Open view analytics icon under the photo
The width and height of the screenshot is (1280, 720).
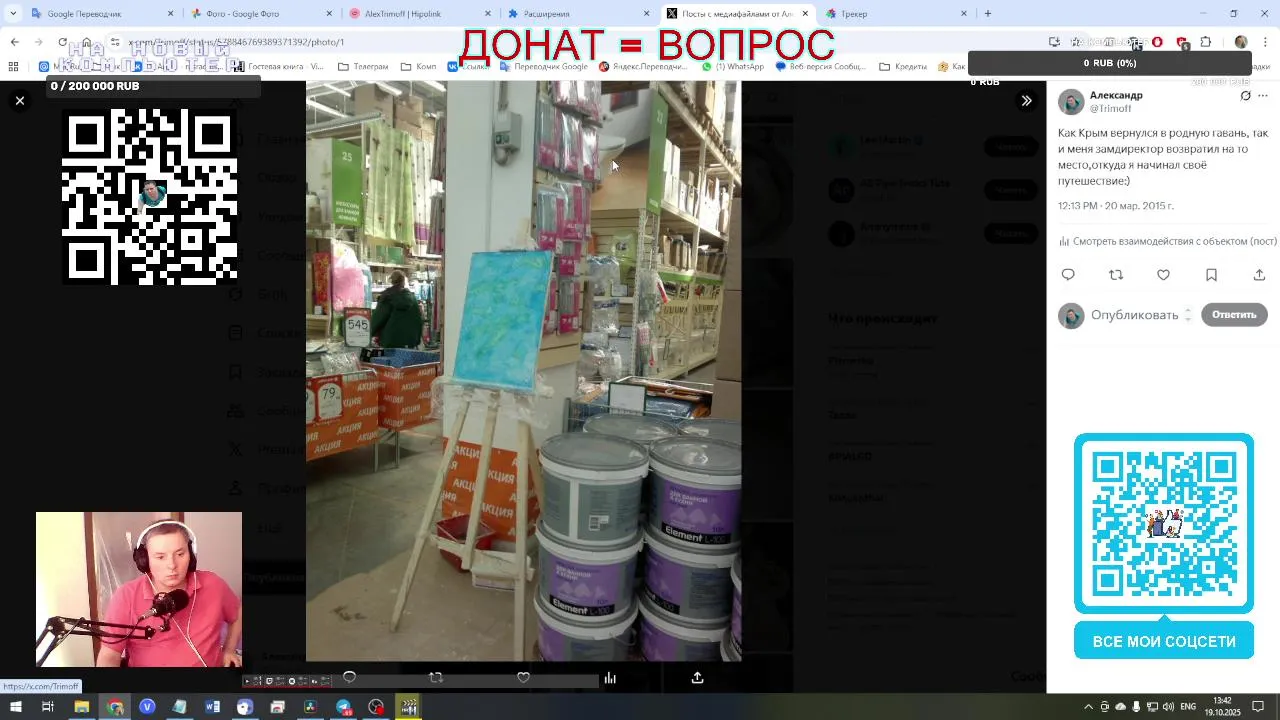click(x=610, y=677)
